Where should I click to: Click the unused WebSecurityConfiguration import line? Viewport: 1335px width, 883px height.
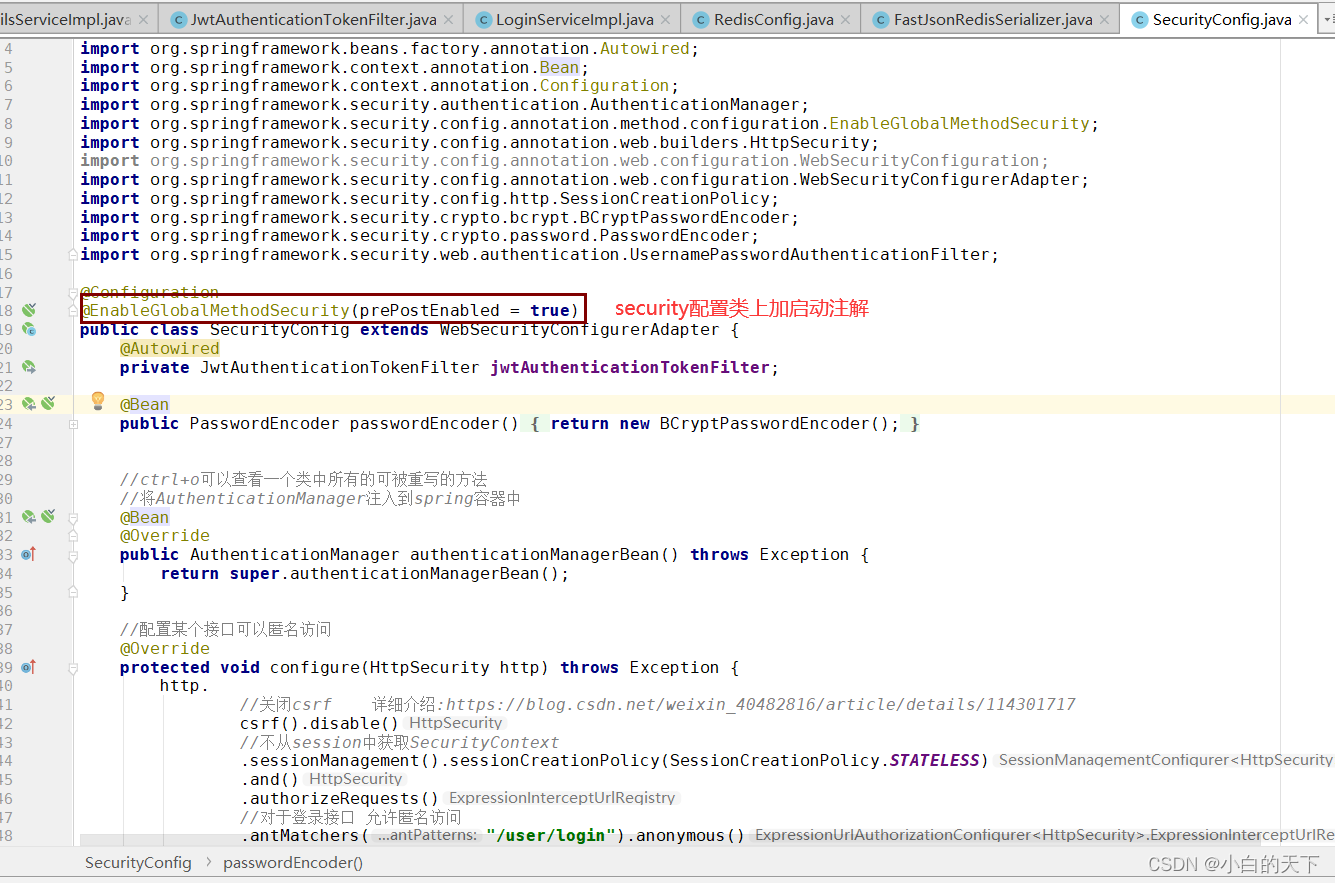pos(564,160)
